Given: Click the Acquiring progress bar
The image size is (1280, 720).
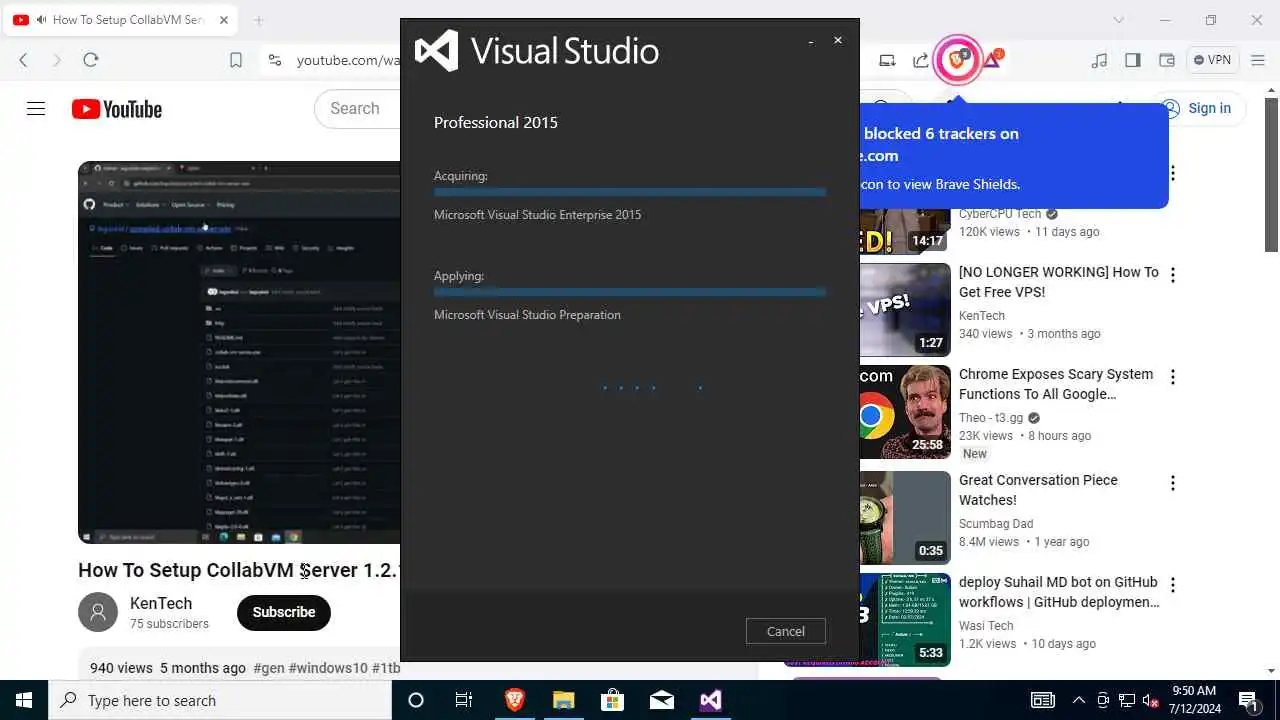Looking at the screenshot, I should (x=630, y=192).
